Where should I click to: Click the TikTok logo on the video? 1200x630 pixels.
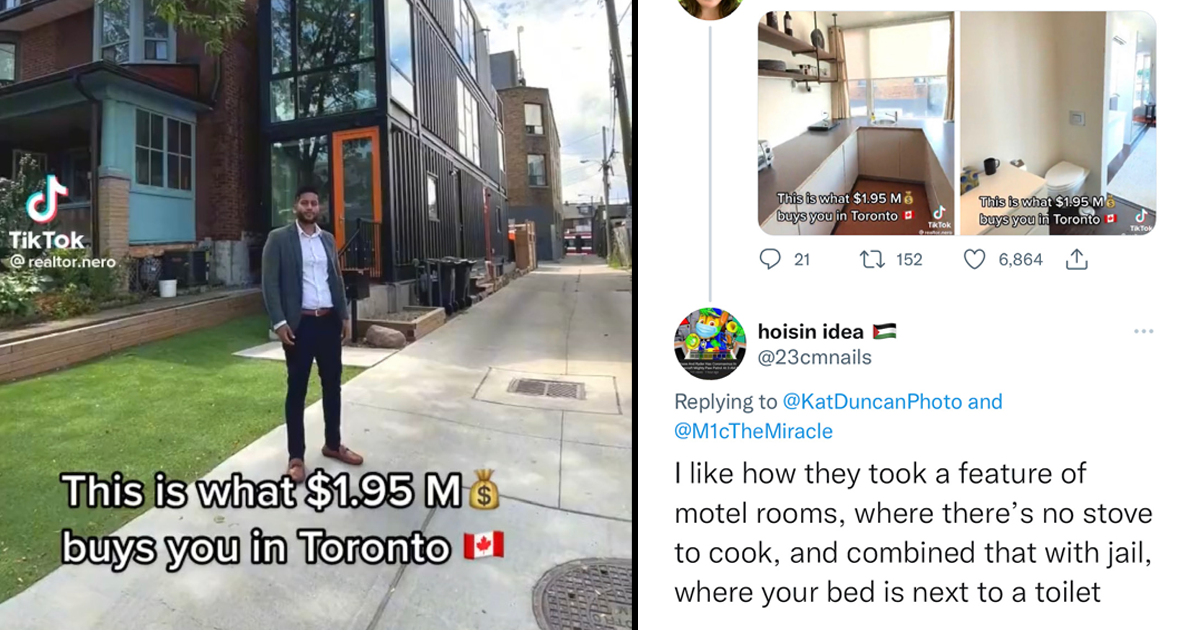pyautogui.click(x=46, y=199)
